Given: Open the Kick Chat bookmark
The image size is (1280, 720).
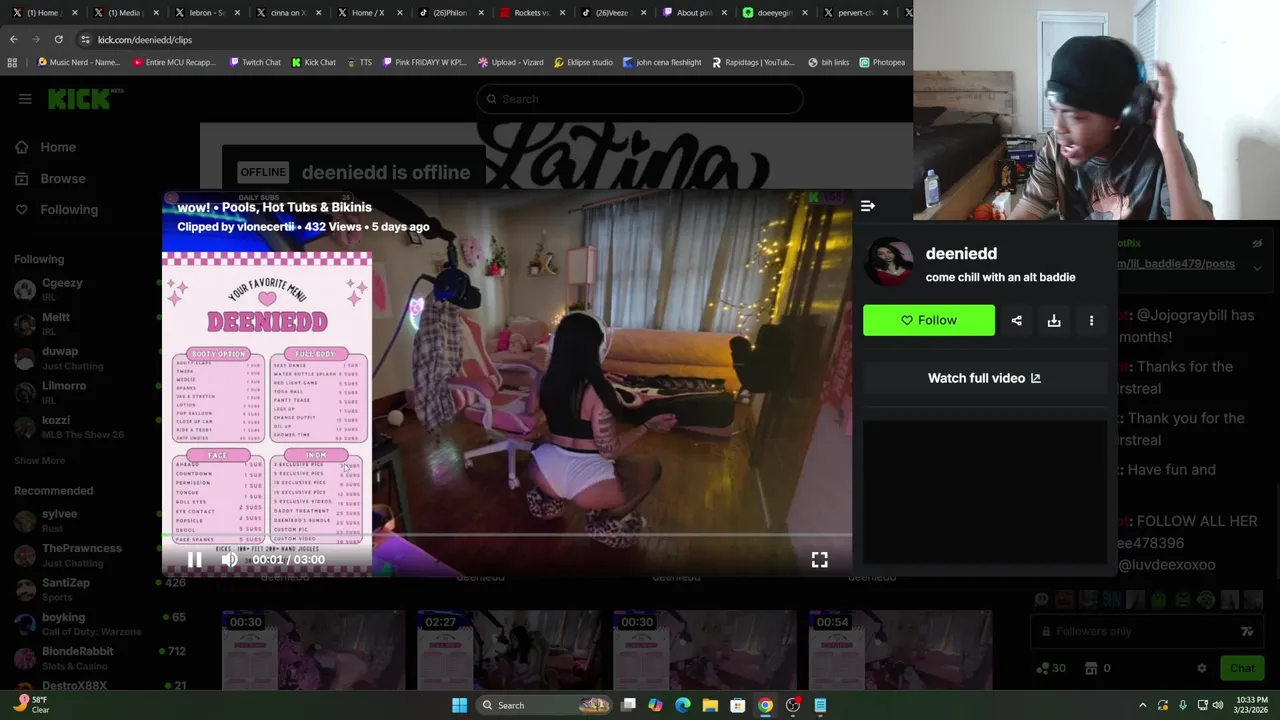Looking at the screenshot, I should 314,62.
